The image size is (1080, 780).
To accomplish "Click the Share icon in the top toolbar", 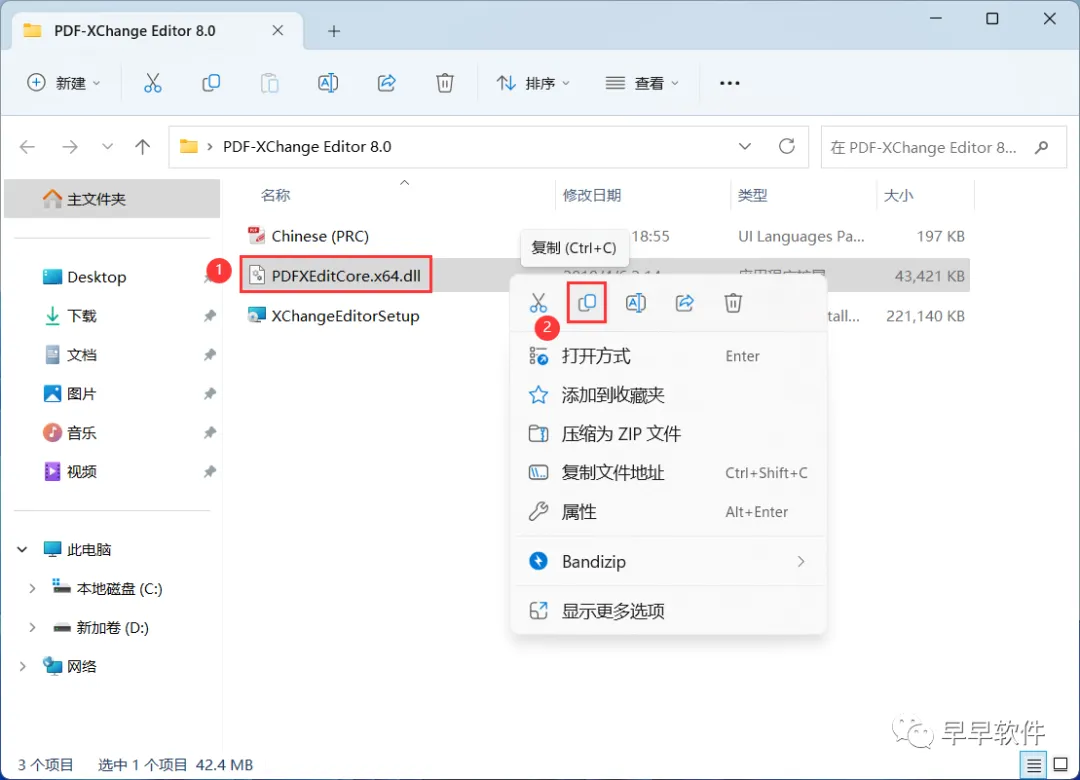I will 386,83.
